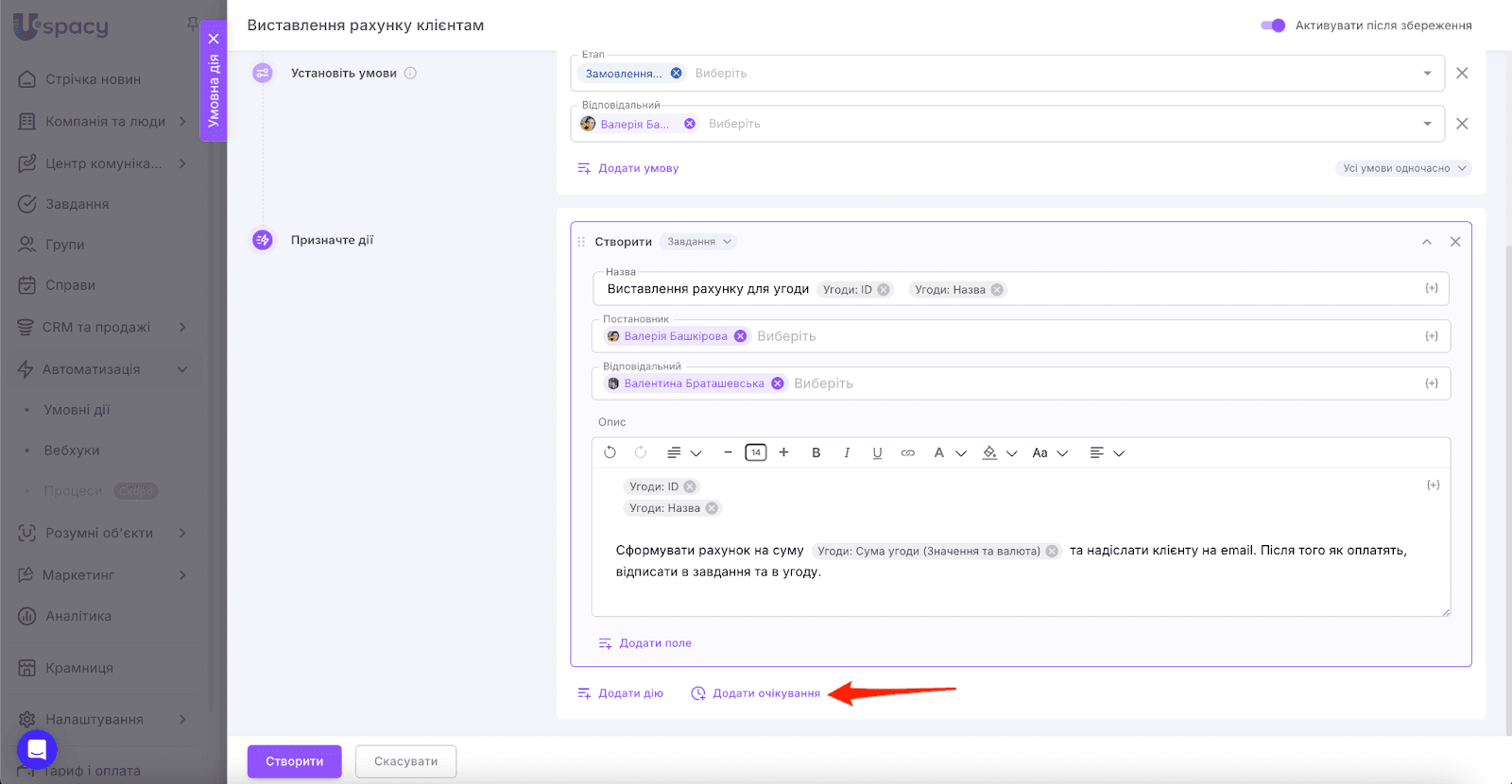1512x784 pixels.
Task: Insert a variable into the task Відповідальний field
Action: click(1432, 383)
